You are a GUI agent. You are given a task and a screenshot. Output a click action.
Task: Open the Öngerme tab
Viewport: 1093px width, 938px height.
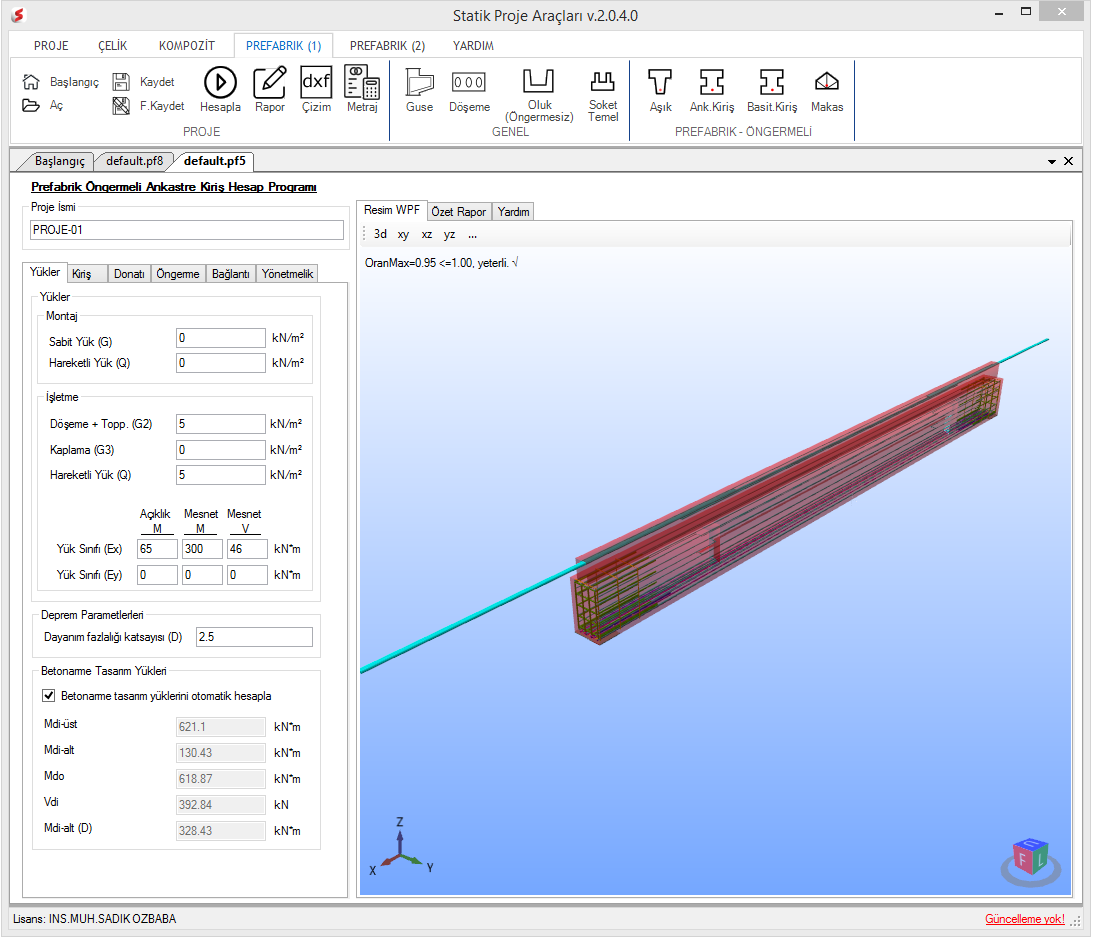[178, 274]
